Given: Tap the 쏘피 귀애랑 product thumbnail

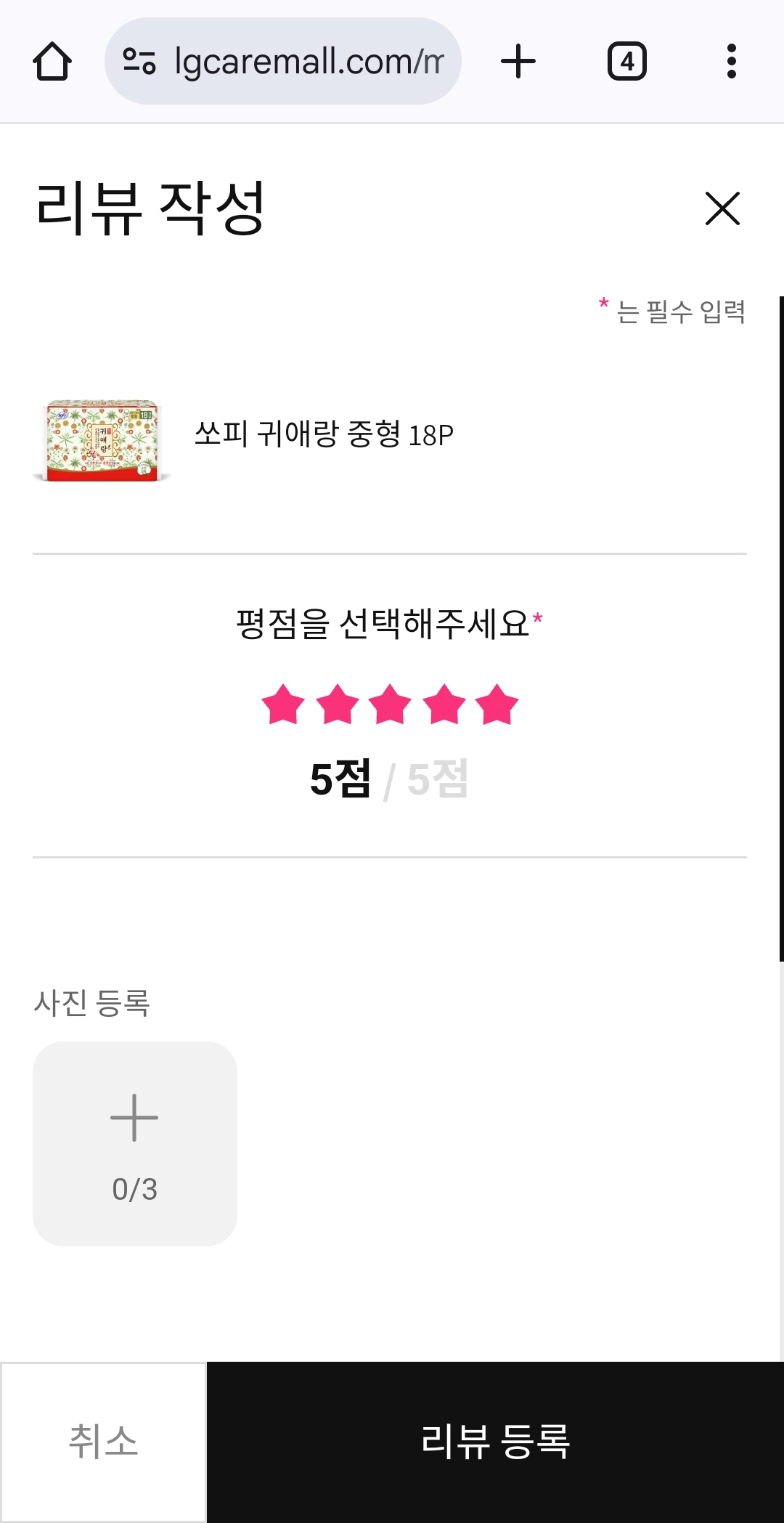Looking at the screenshot, I should tap(102, 440).
